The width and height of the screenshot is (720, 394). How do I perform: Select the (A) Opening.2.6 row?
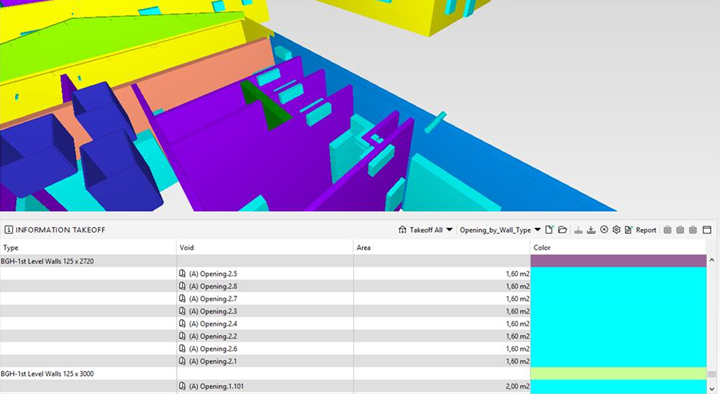click(x=353, y=349)
